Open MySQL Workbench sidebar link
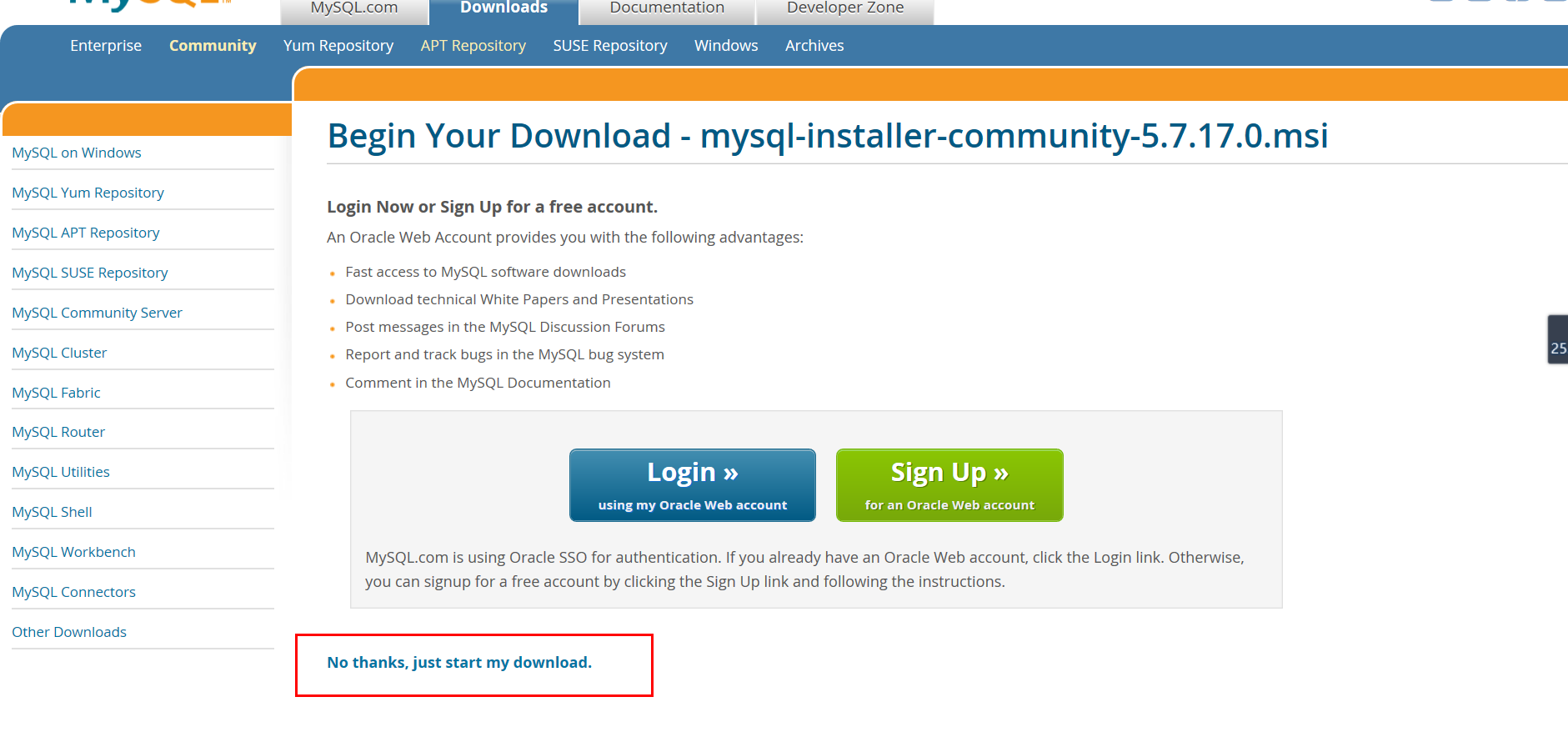Viewport: 1568px width, 732px height. [x=73, y=552]
